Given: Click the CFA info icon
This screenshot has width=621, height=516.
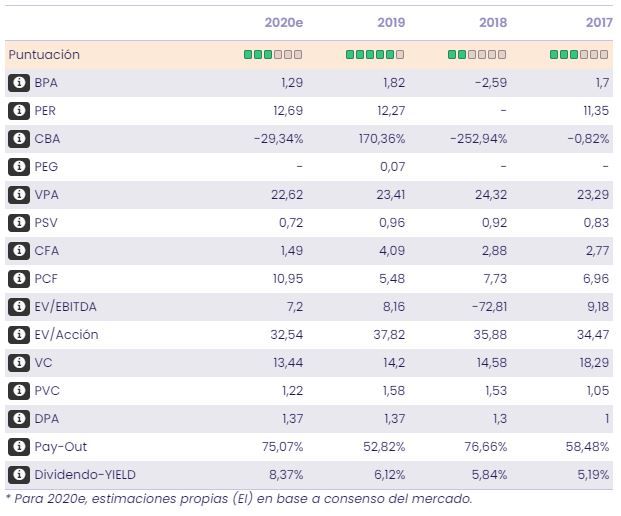Looking at the screenshot, I should (x=18, y=251).
